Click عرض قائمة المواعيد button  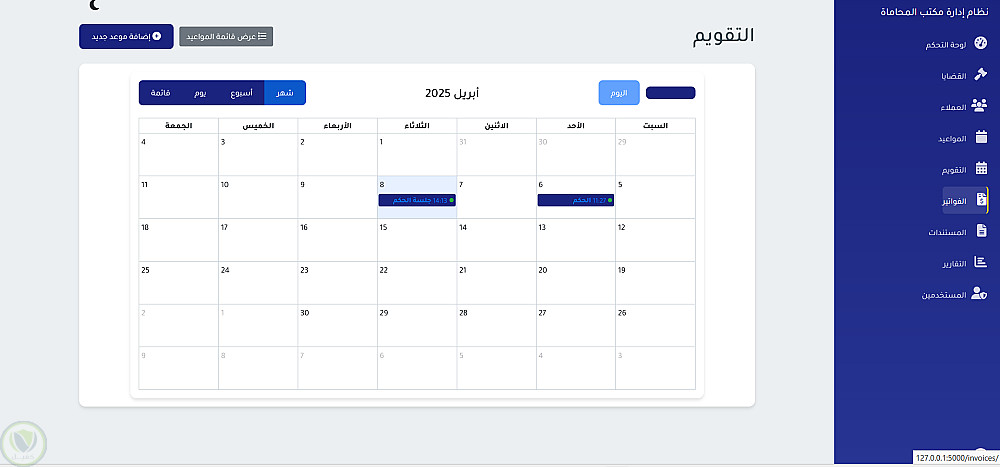(x=226, y=37)
